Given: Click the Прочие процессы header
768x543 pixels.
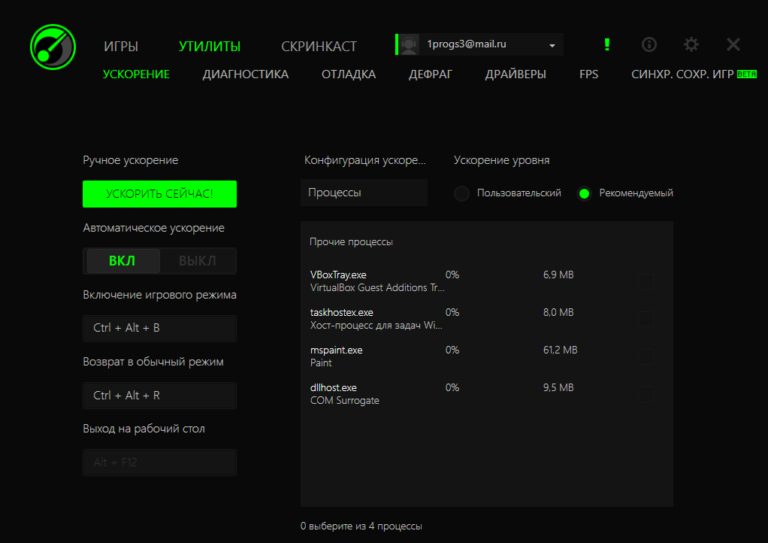Looking at the screenshot, I should tap(351, 242).
